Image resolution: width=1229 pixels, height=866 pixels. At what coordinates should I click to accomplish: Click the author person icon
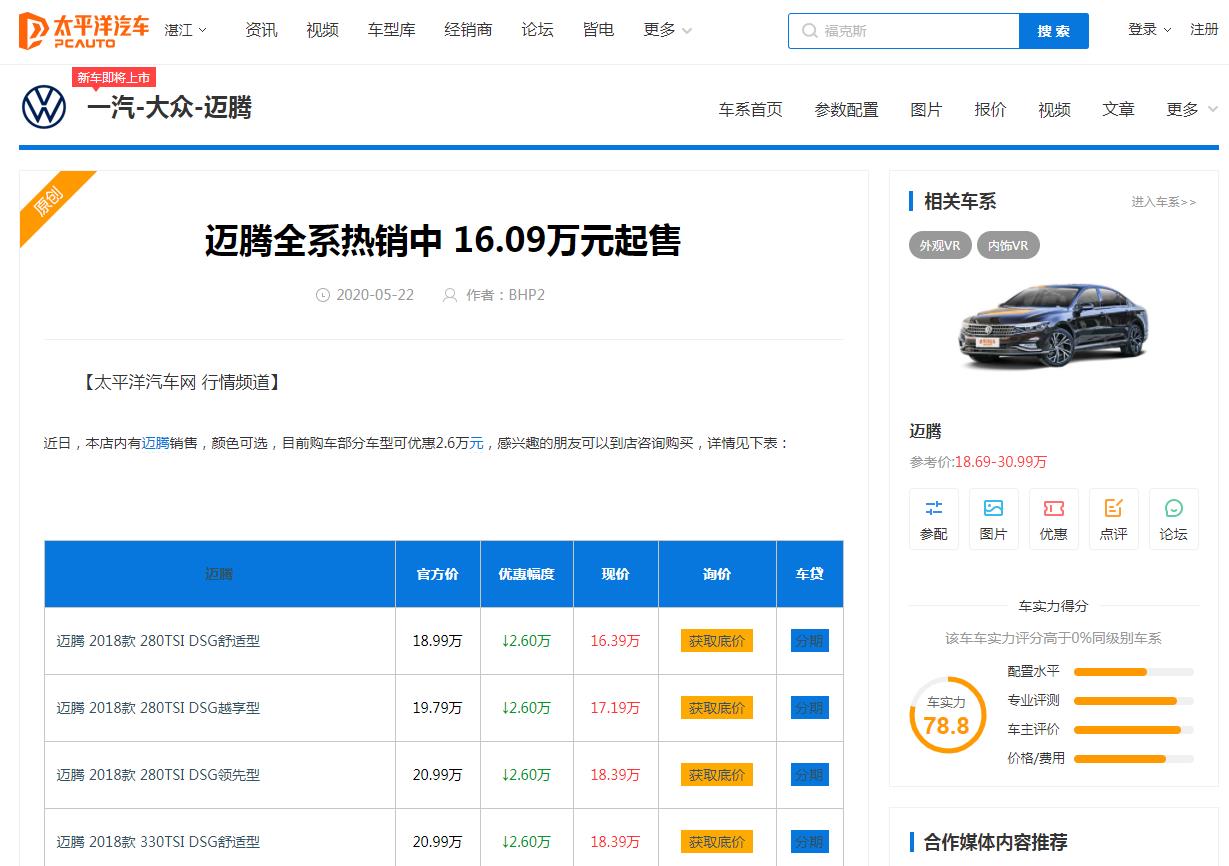[450, 295]
